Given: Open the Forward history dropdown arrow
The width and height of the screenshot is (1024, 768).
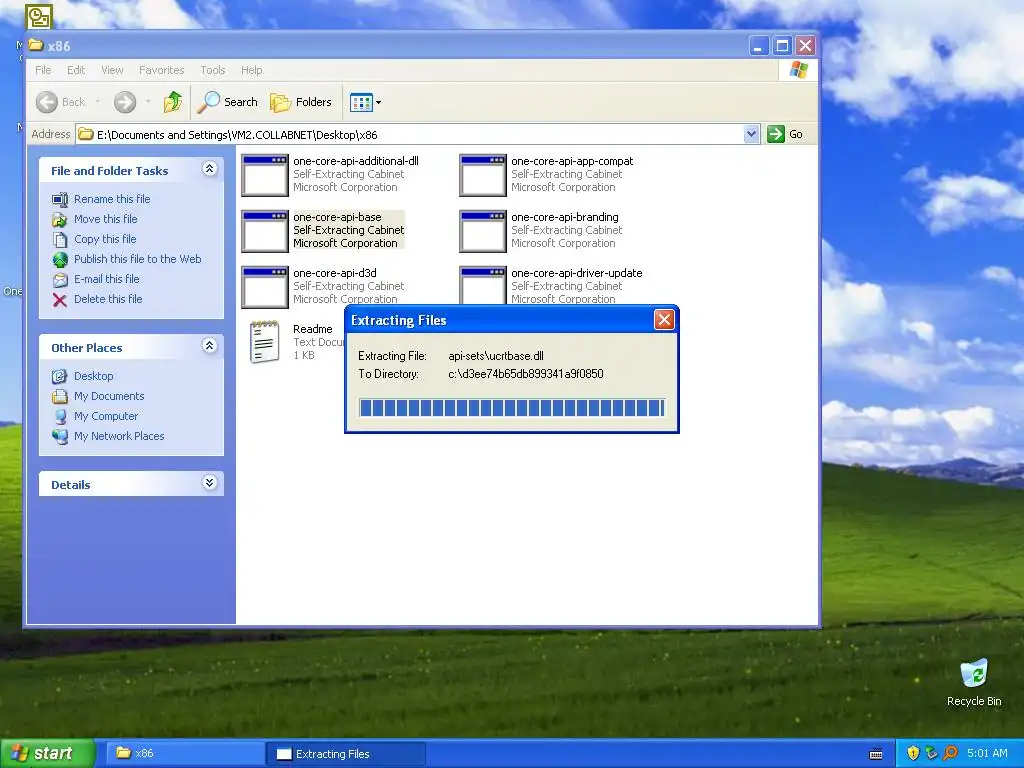Looking at the screenshot, I should (148, 102).
